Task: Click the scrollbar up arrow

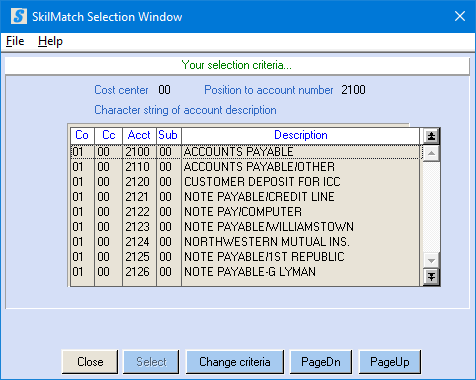Action: (x=431, y=153)
